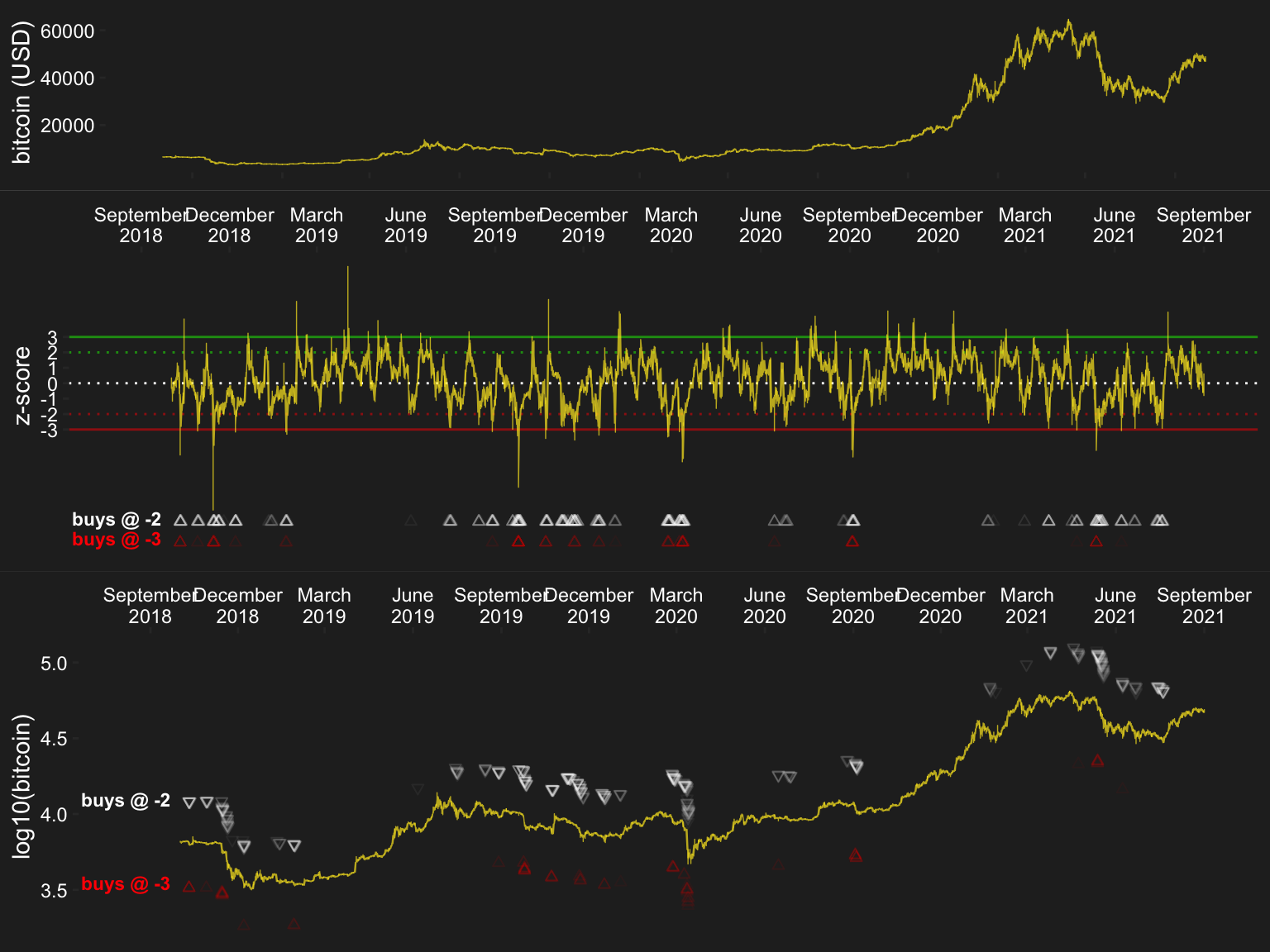This screenshot has width=1270, height=952.
Task: Select the 'buys @ -2' label in log10 chart
Action: pyautogui.click(x=126, y=801)
